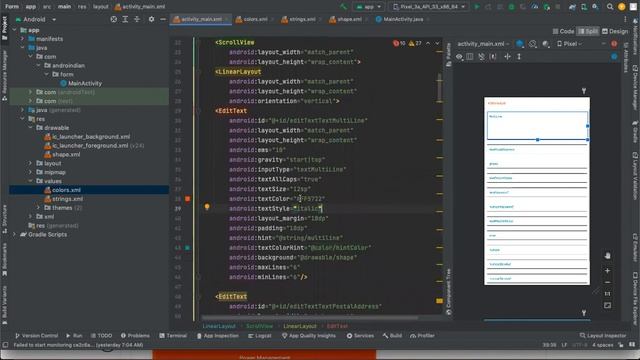Open the app run configuration dropdown

369,7
